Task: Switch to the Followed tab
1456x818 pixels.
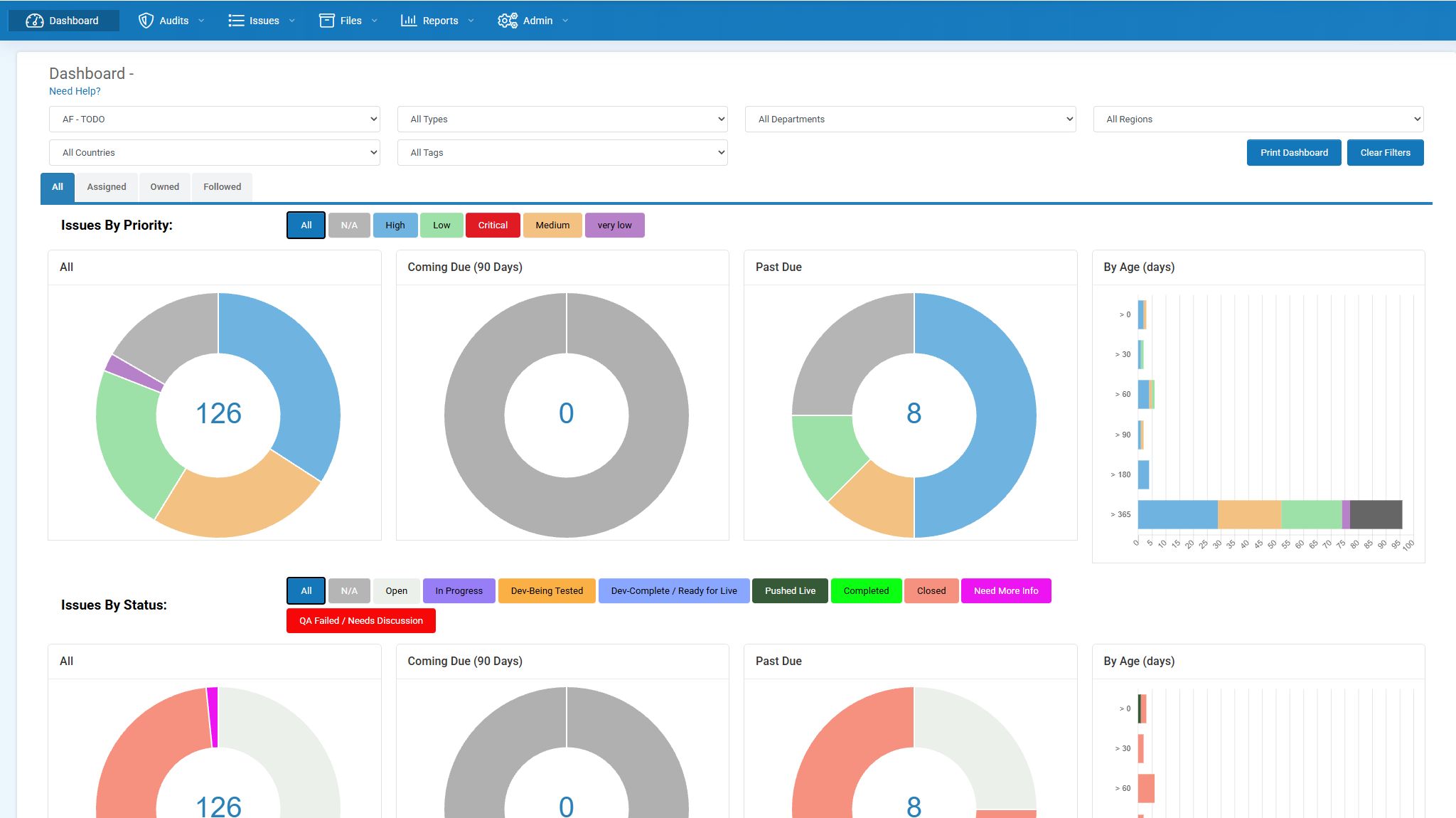Action: coord(223,187)
